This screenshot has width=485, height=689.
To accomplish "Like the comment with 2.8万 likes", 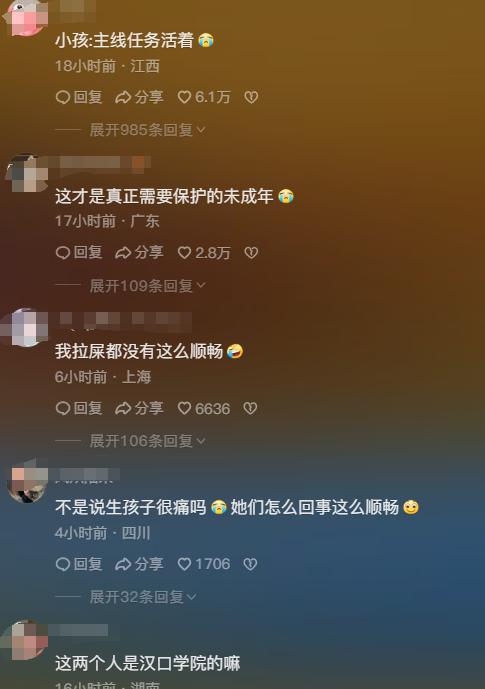I will click(x=204, y=252).
